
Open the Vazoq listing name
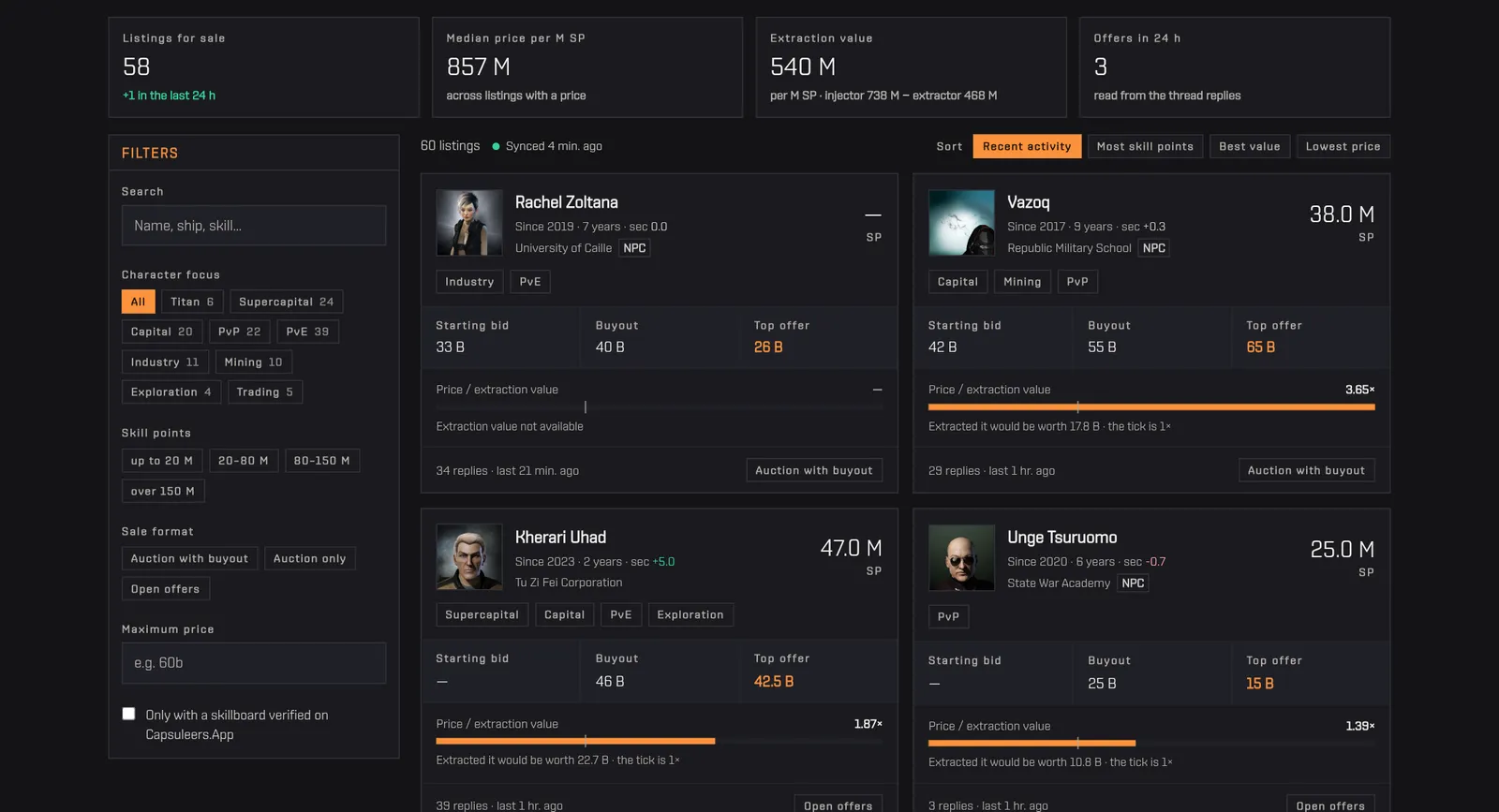tap(1029, 202)
